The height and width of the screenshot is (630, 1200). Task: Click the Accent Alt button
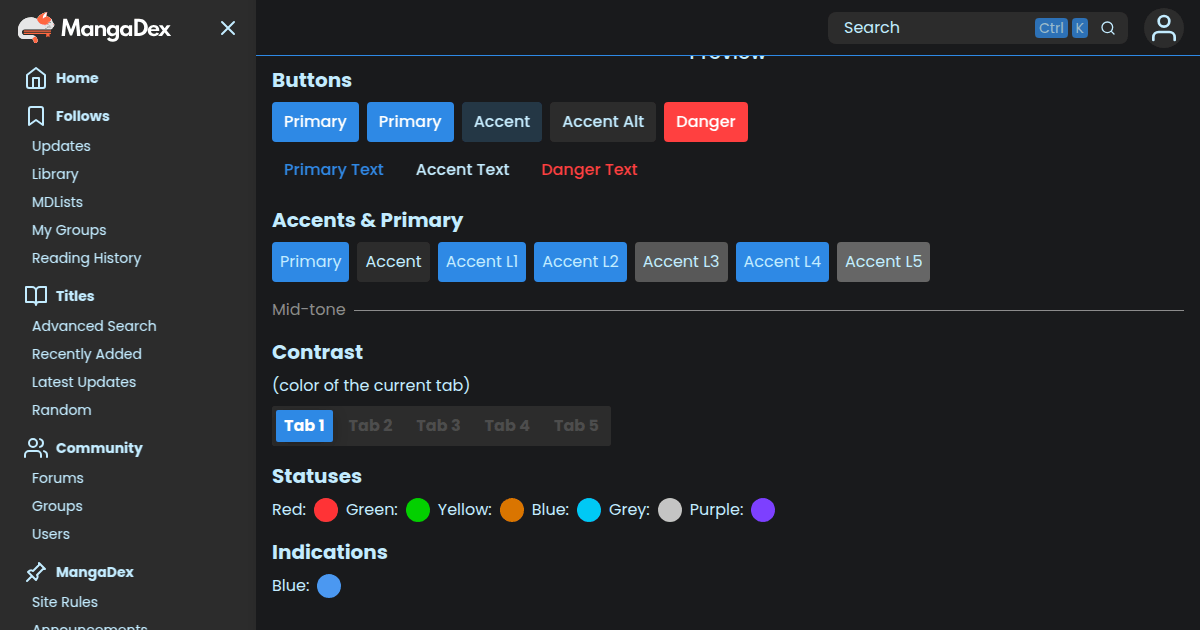click(603, 122)
